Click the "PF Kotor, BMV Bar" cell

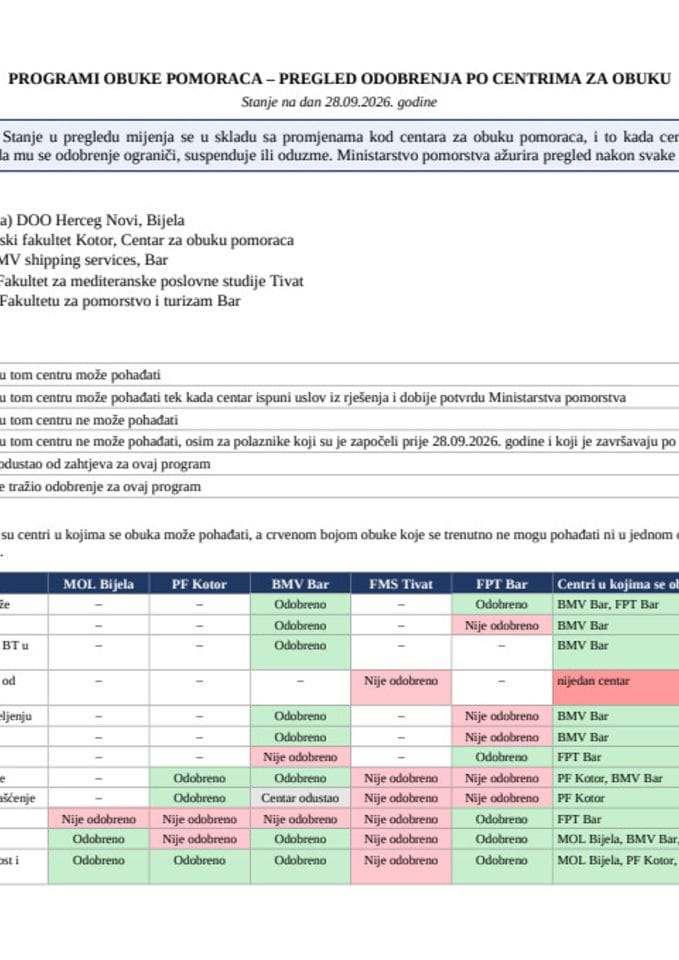(616, 779)
